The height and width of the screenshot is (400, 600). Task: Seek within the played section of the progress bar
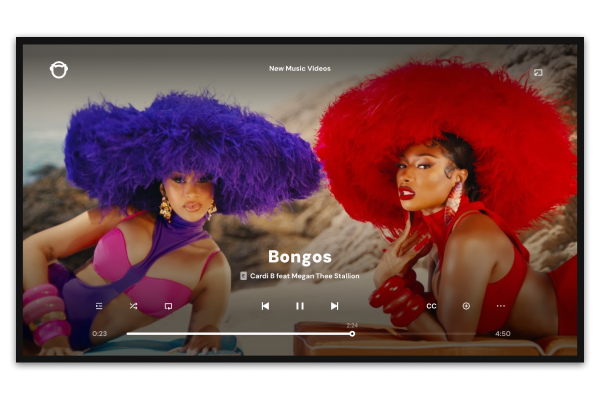[238, 334]
